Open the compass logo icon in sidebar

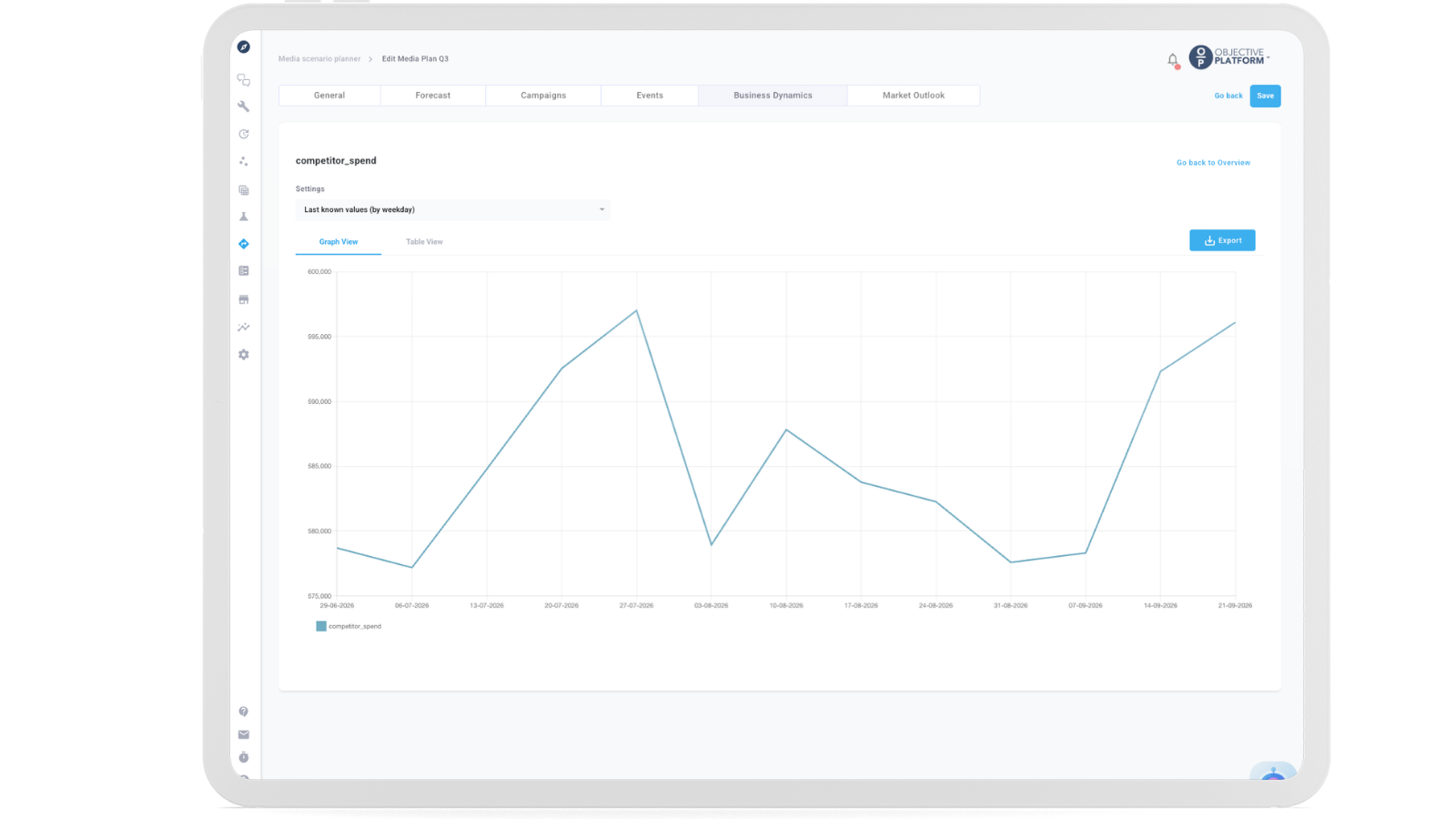[244, 46]
